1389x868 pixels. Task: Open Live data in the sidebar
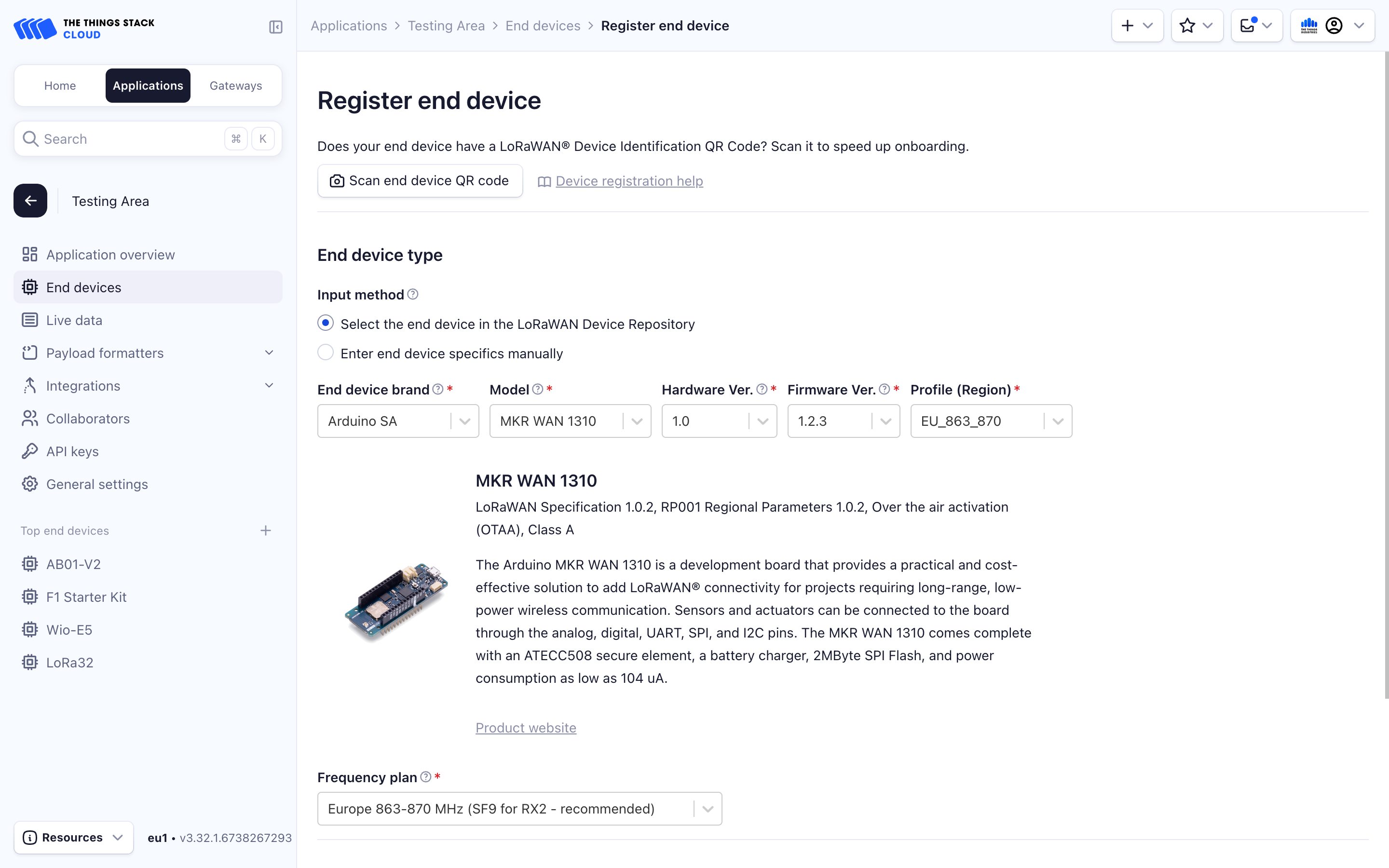pyautogui.click(x=74, y=320)
